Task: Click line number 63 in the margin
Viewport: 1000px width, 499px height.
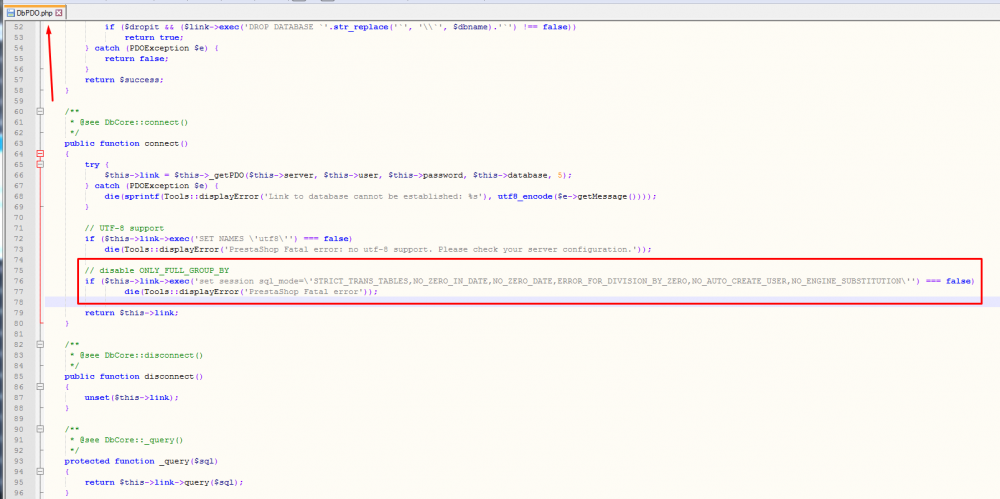Action: point(18,144)
